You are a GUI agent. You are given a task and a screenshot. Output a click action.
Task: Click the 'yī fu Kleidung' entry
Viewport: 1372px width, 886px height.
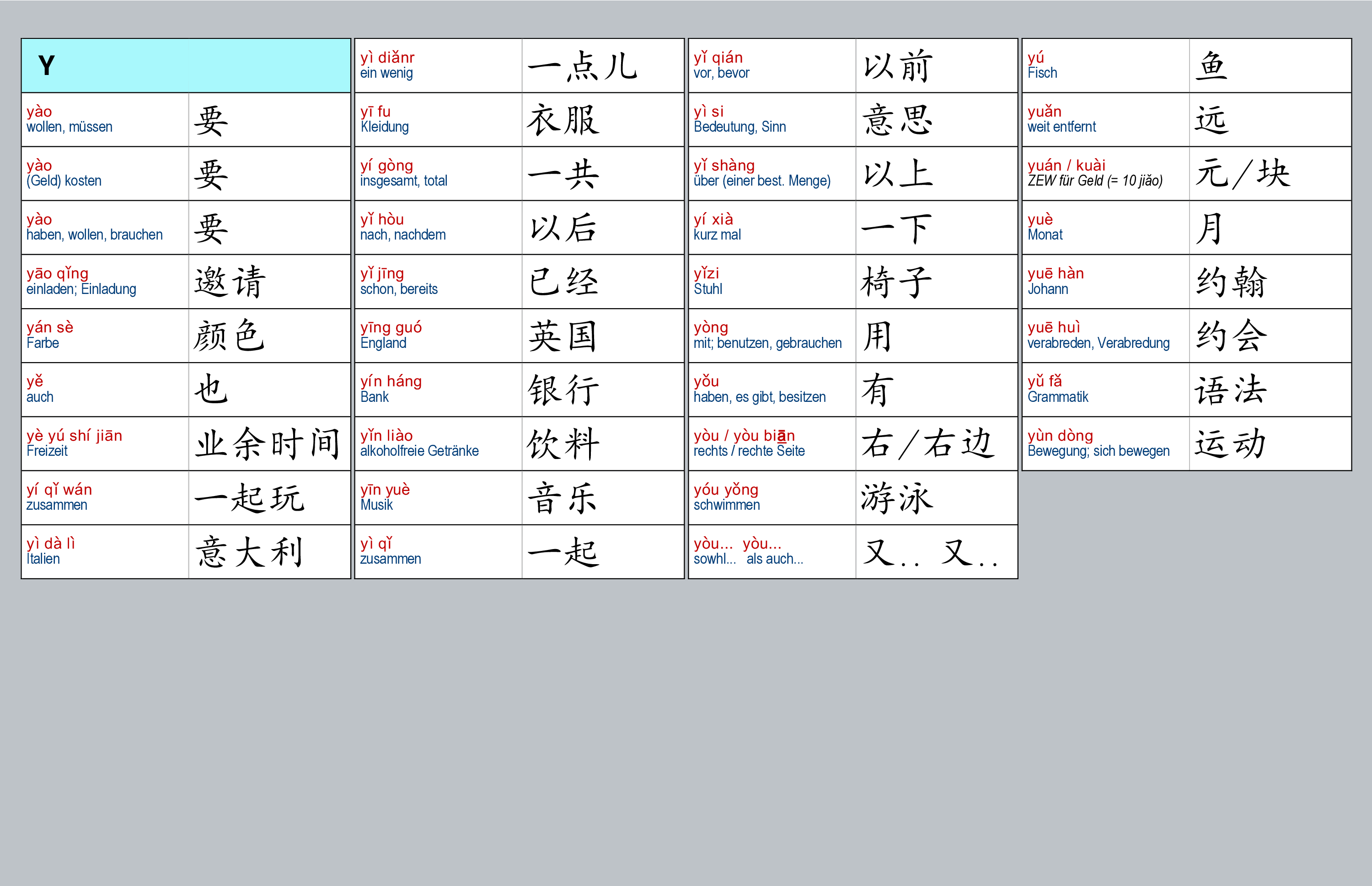[438, 119]
